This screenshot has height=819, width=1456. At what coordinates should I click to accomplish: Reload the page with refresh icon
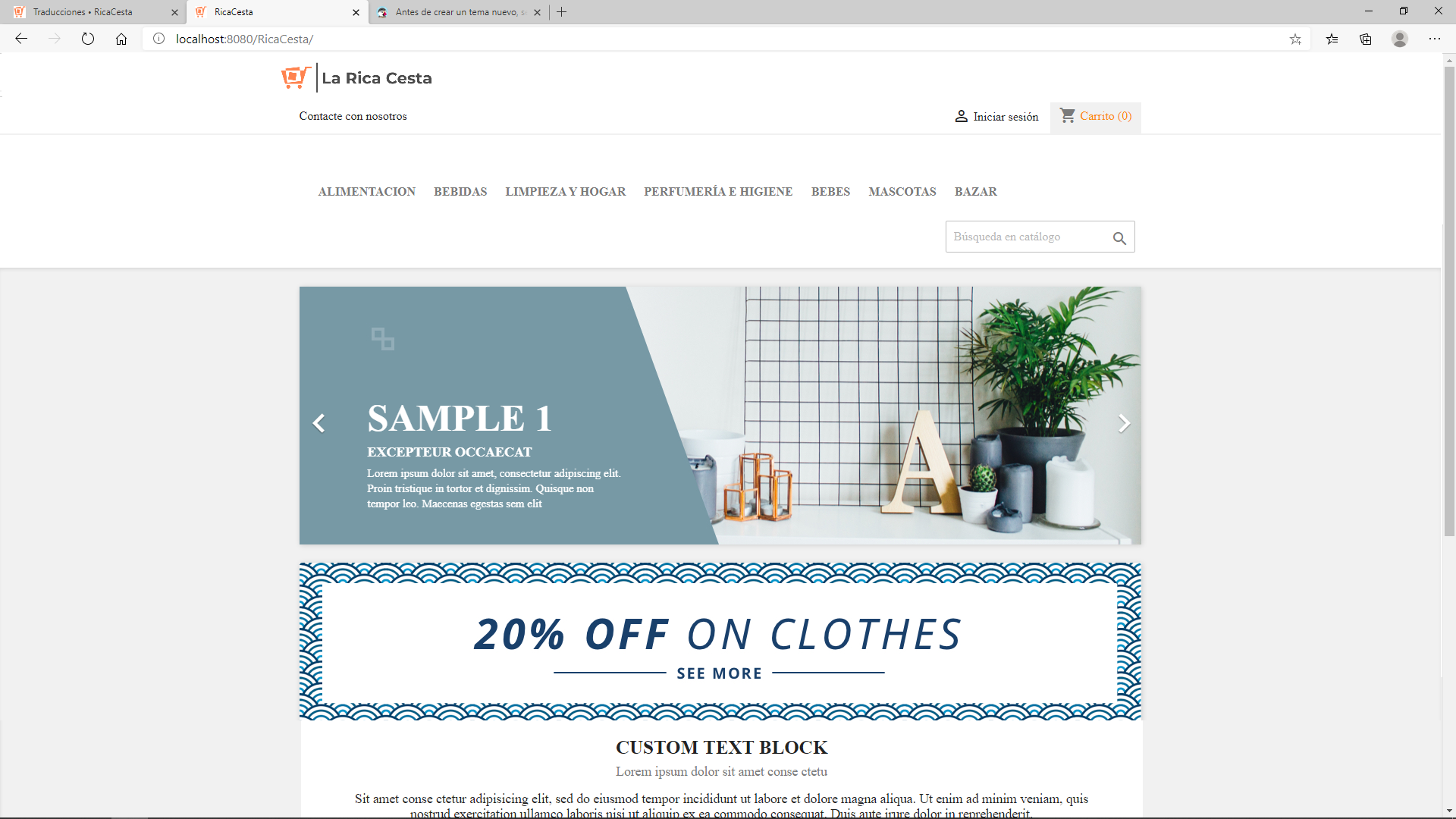click(x=88, y=39)
